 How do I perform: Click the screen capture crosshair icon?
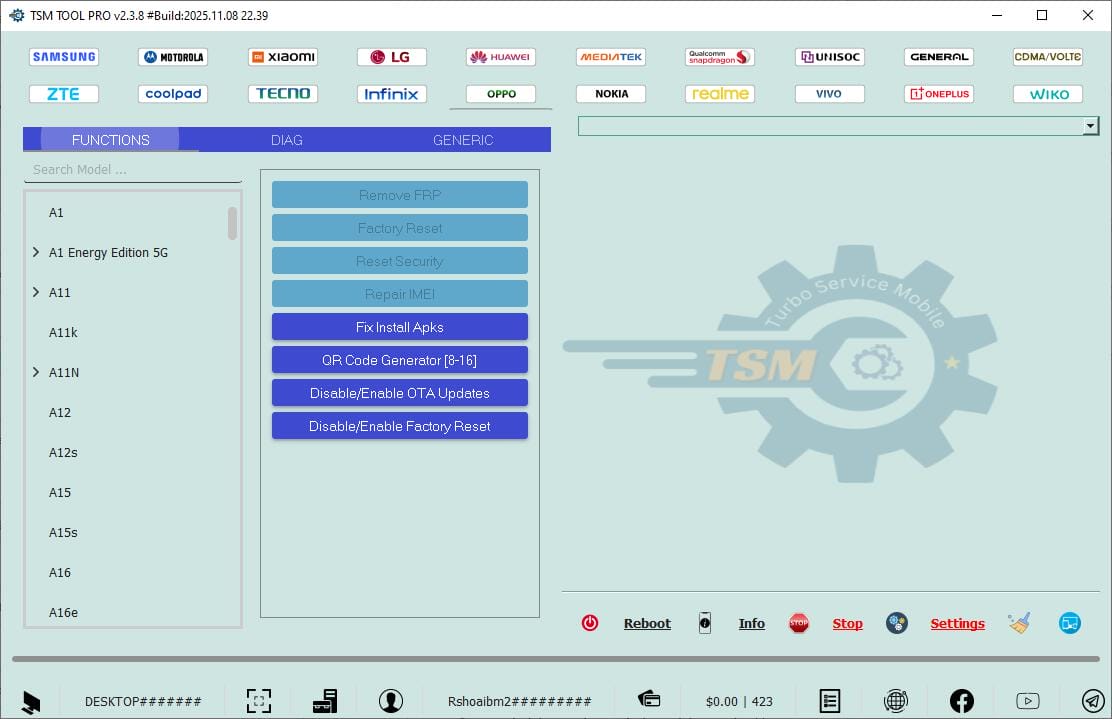coord(259,700)
